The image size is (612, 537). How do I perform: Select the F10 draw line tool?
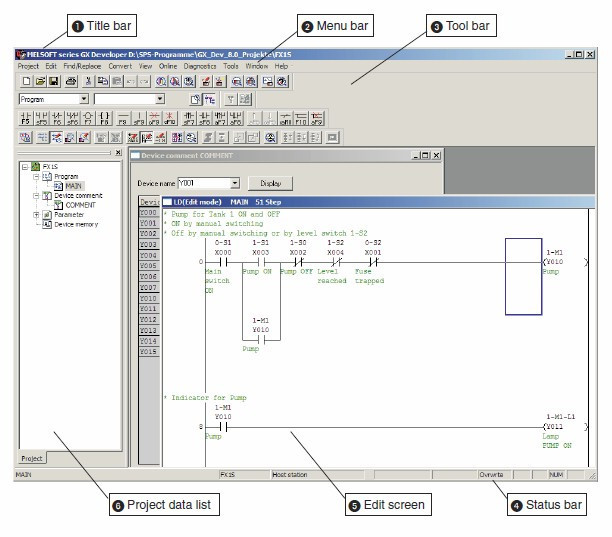pos(301,118)
